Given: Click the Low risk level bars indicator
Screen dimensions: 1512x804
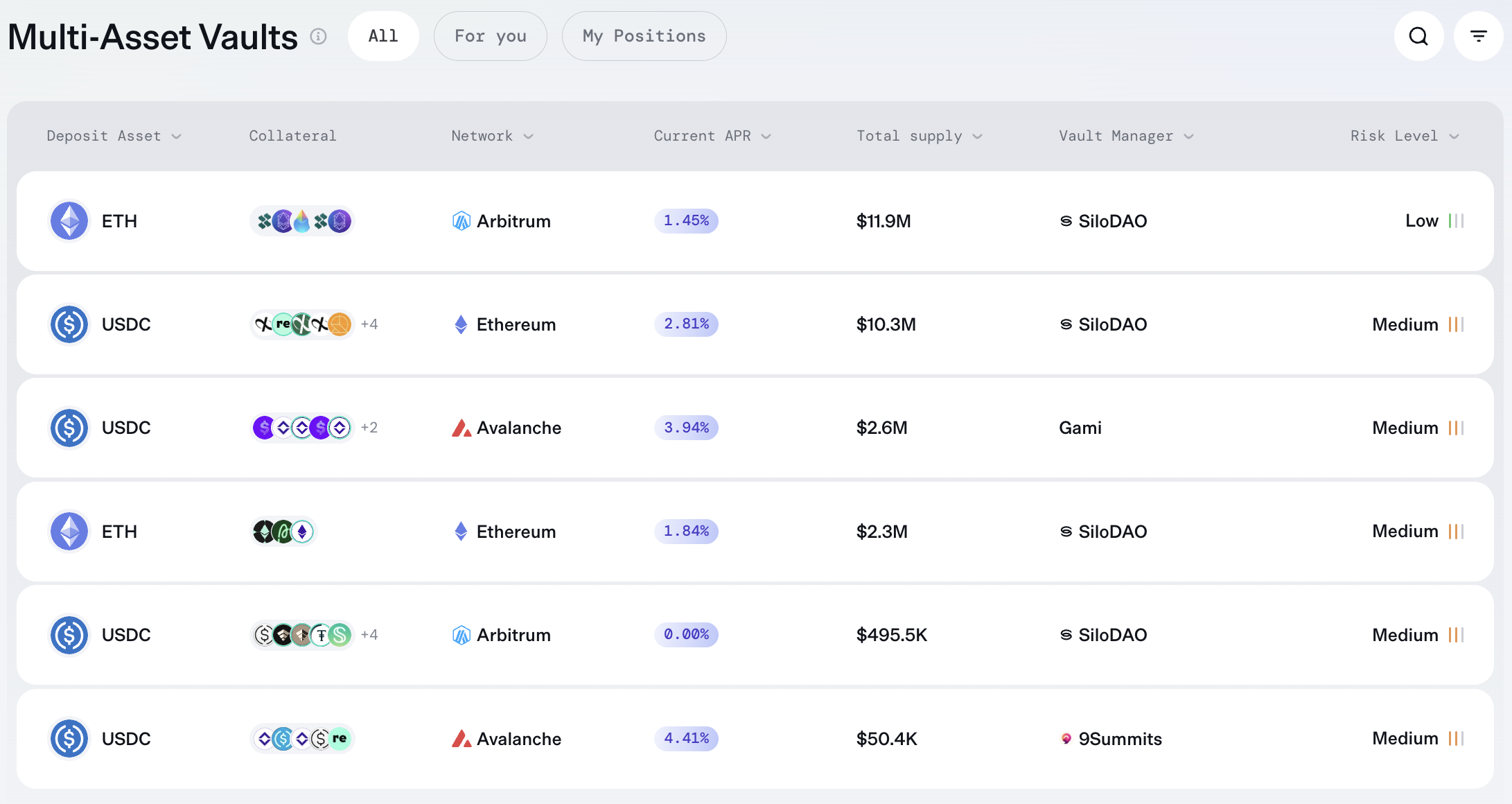Looking at the screenshot, I should (1456, 221).
